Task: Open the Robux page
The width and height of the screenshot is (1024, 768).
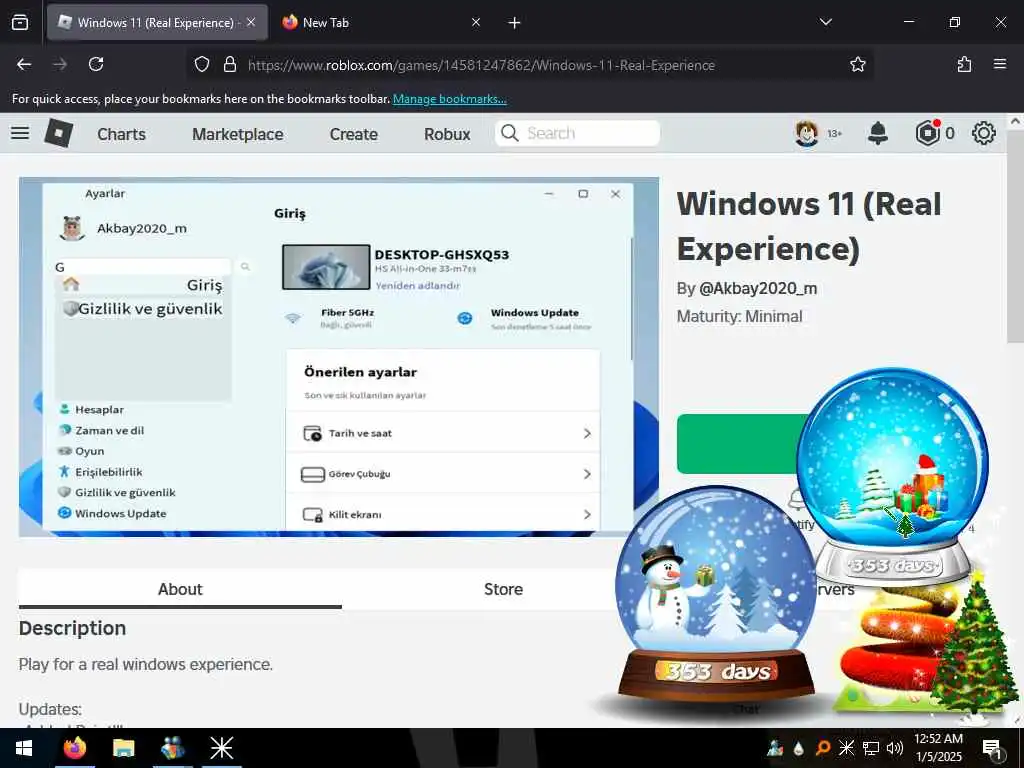Action: [447, 134]
